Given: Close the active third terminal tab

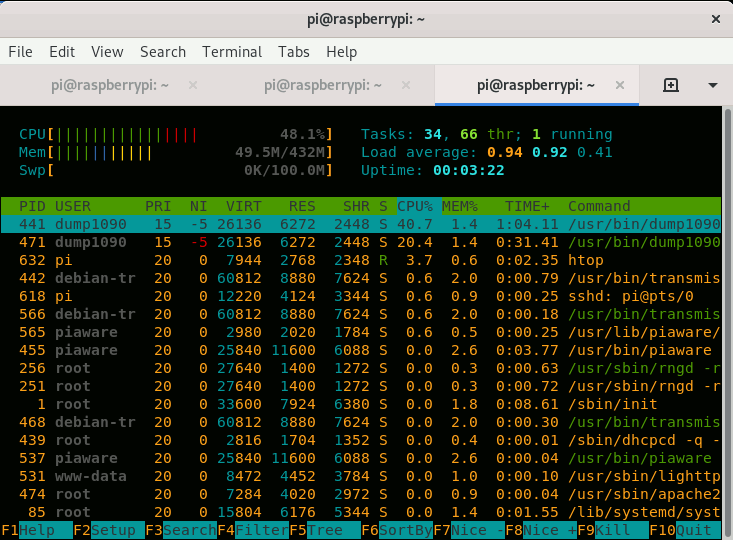Looking at the screenshot, I should [x=619, y=85].
